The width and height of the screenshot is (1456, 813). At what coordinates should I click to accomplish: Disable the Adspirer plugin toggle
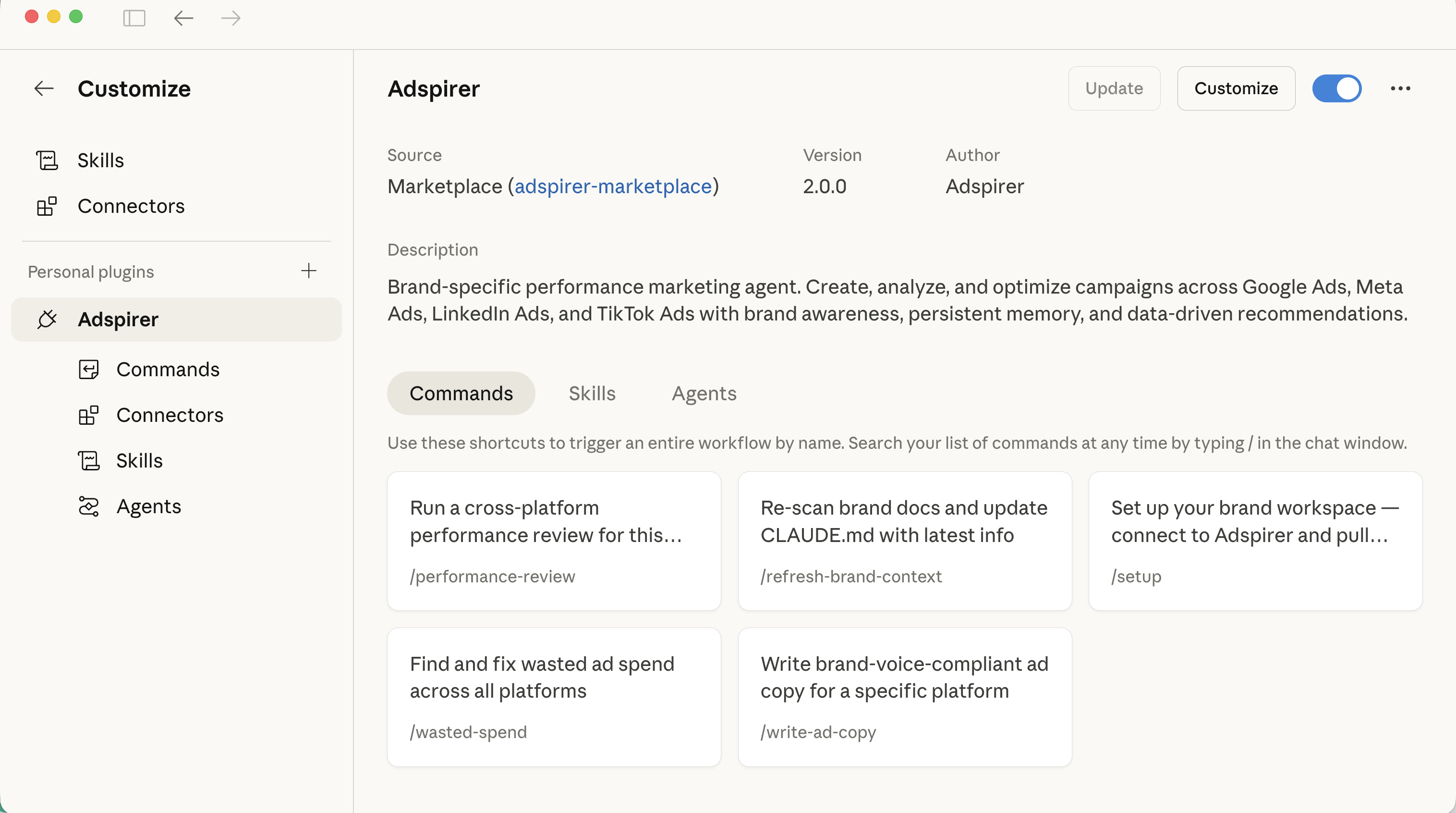[x=1337, y=88]
